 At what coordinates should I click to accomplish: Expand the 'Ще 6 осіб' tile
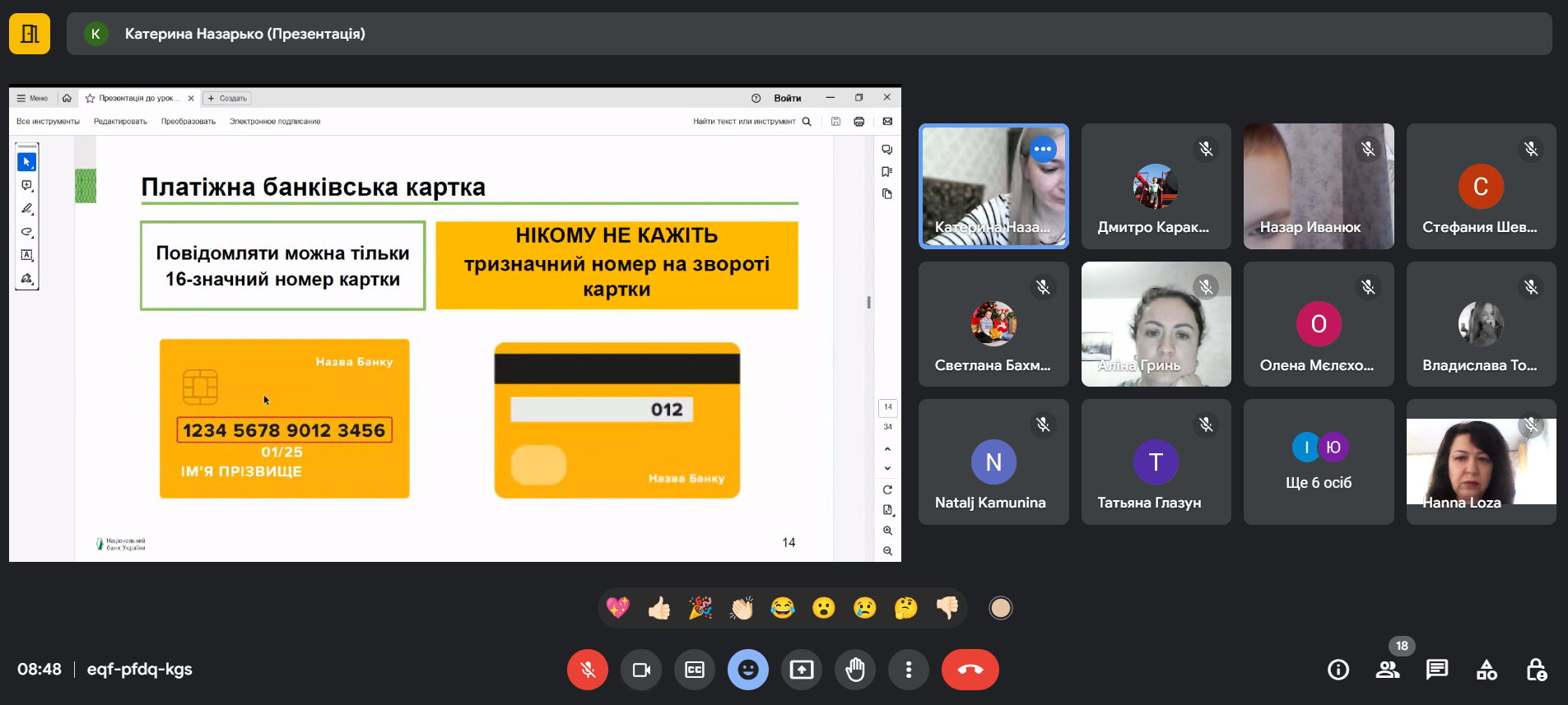pyautogui.click(x=1319, y=462)
